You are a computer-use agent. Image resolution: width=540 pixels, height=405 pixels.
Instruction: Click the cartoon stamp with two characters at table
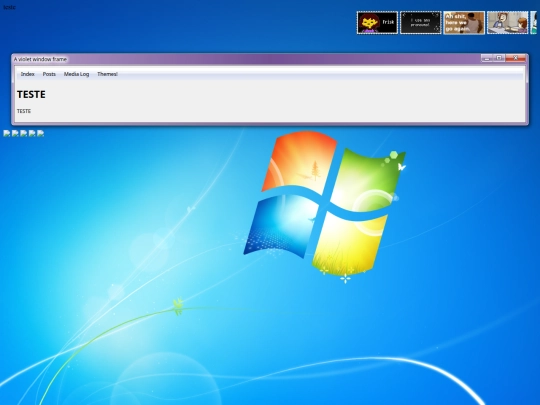[507, 23]
